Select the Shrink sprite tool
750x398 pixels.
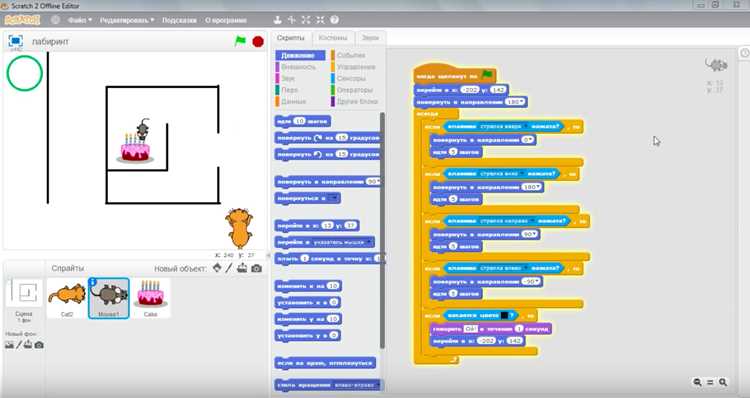click(x=320, y=20)
